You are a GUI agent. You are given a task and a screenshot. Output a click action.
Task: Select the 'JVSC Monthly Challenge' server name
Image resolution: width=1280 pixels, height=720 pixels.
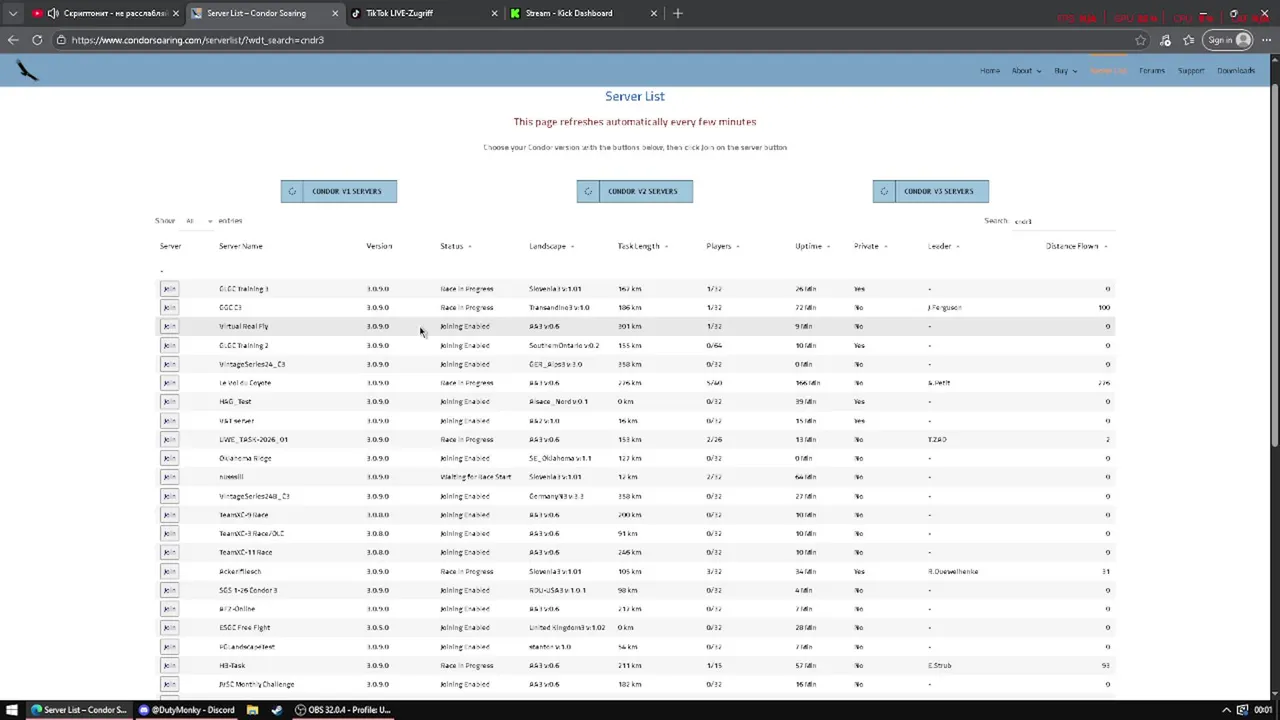[x=256, y=684]
